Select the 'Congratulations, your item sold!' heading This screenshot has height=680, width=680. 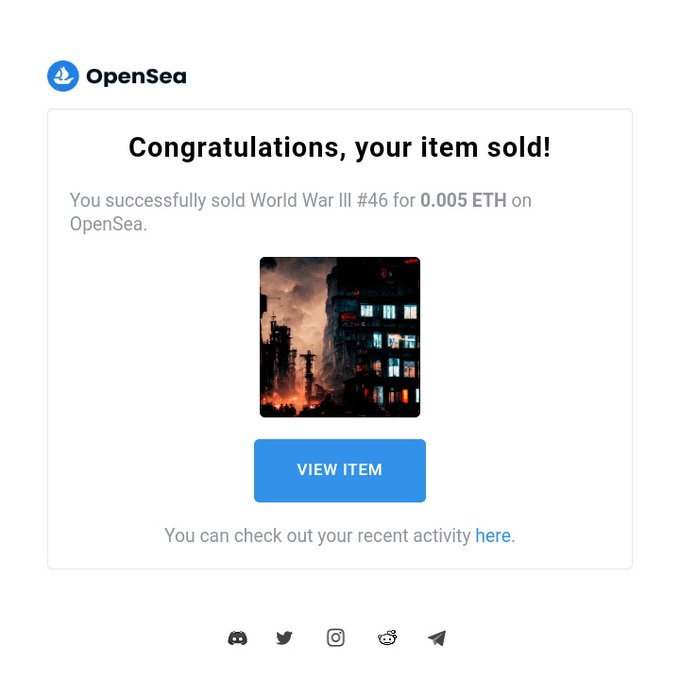pyautogui.click(x=340, y=147)
